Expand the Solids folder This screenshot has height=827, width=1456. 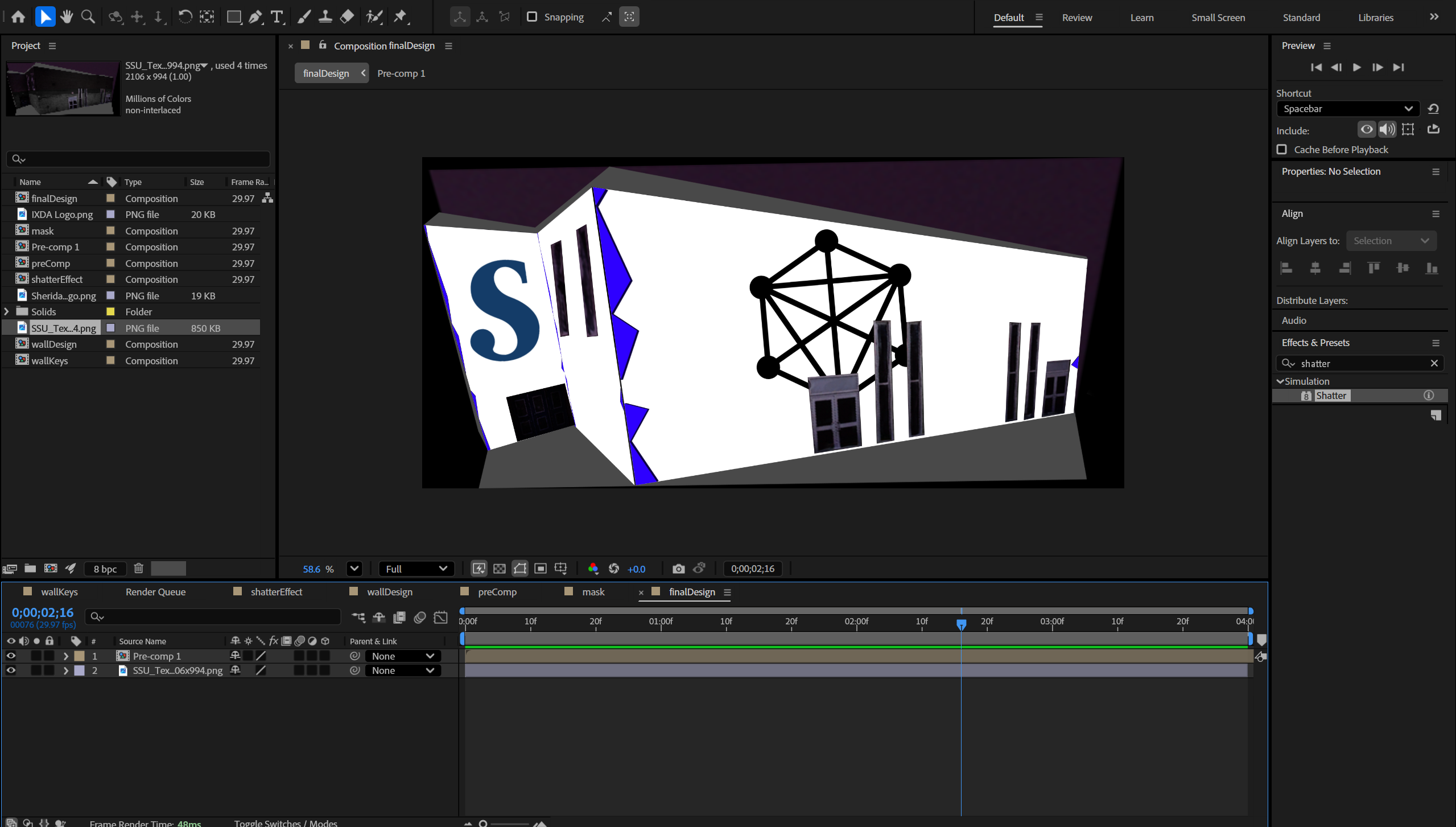point(6,311)
